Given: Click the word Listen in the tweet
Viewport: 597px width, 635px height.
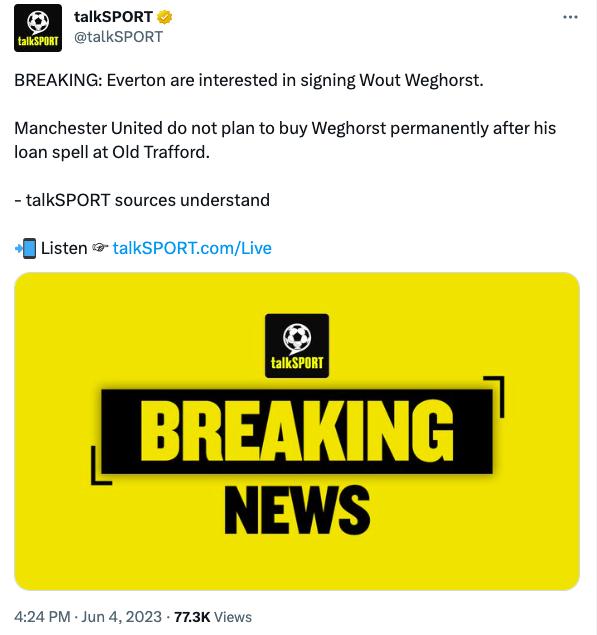Looking at the screenshot, I should coord(64,248).
